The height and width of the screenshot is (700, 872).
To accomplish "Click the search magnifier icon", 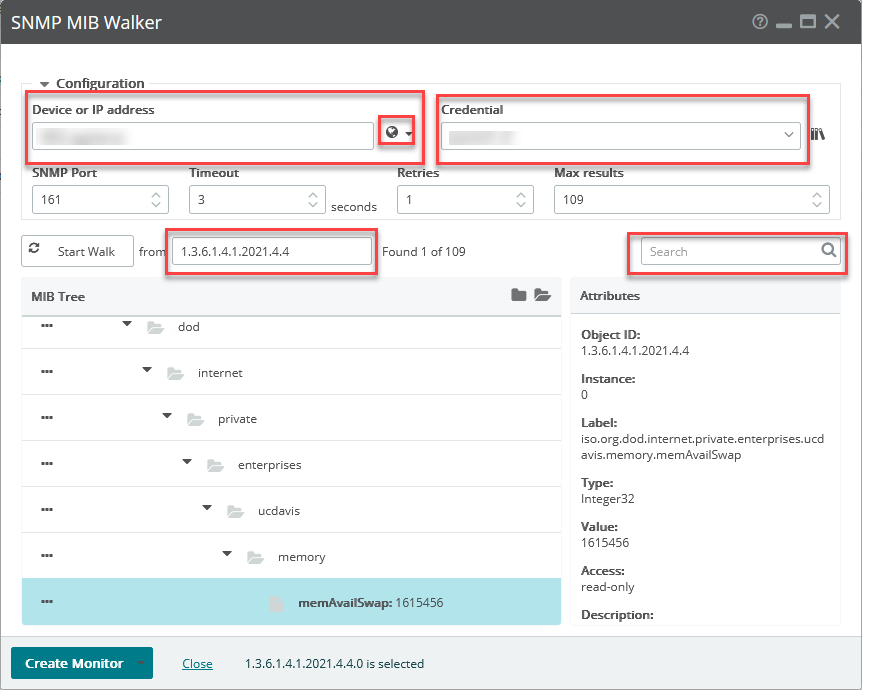I will coord(828,251).
